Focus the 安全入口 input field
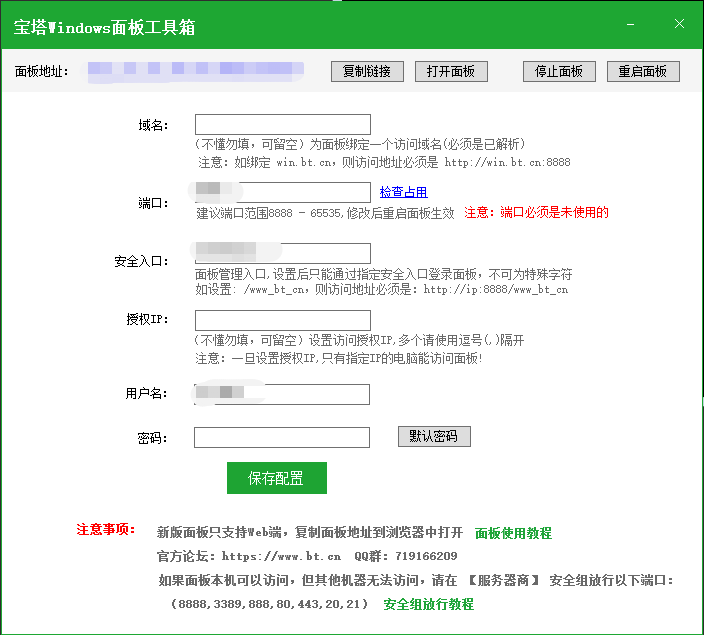This screenshot has width=704, height=635. (x=283, y=253)
